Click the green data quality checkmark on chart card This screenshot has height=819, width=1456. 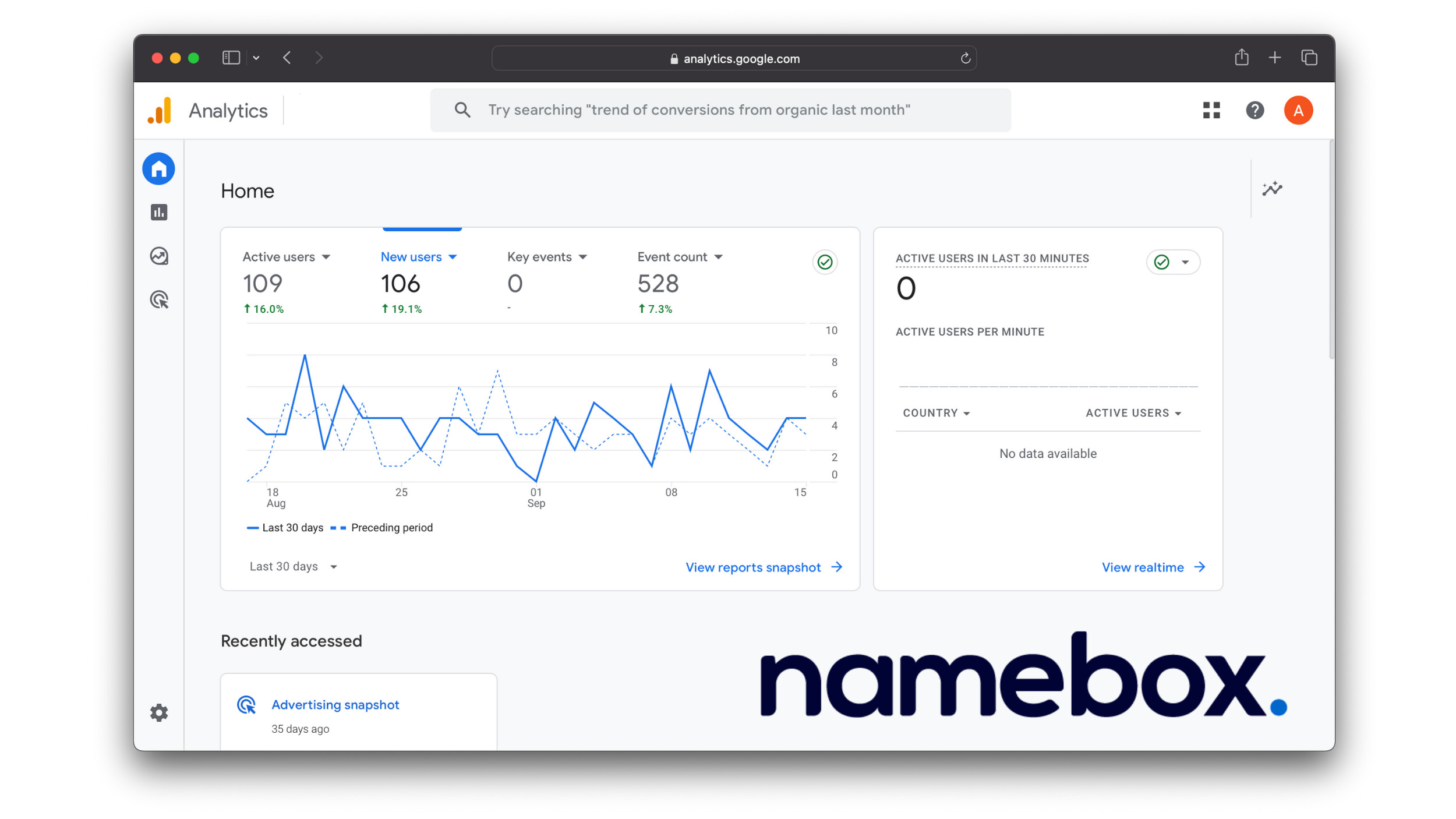pos(825,262)
